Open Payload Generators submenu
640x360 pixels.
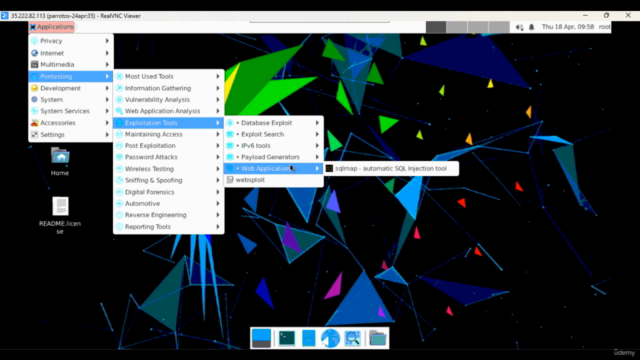pyautogui.click(x=273, y=157)
